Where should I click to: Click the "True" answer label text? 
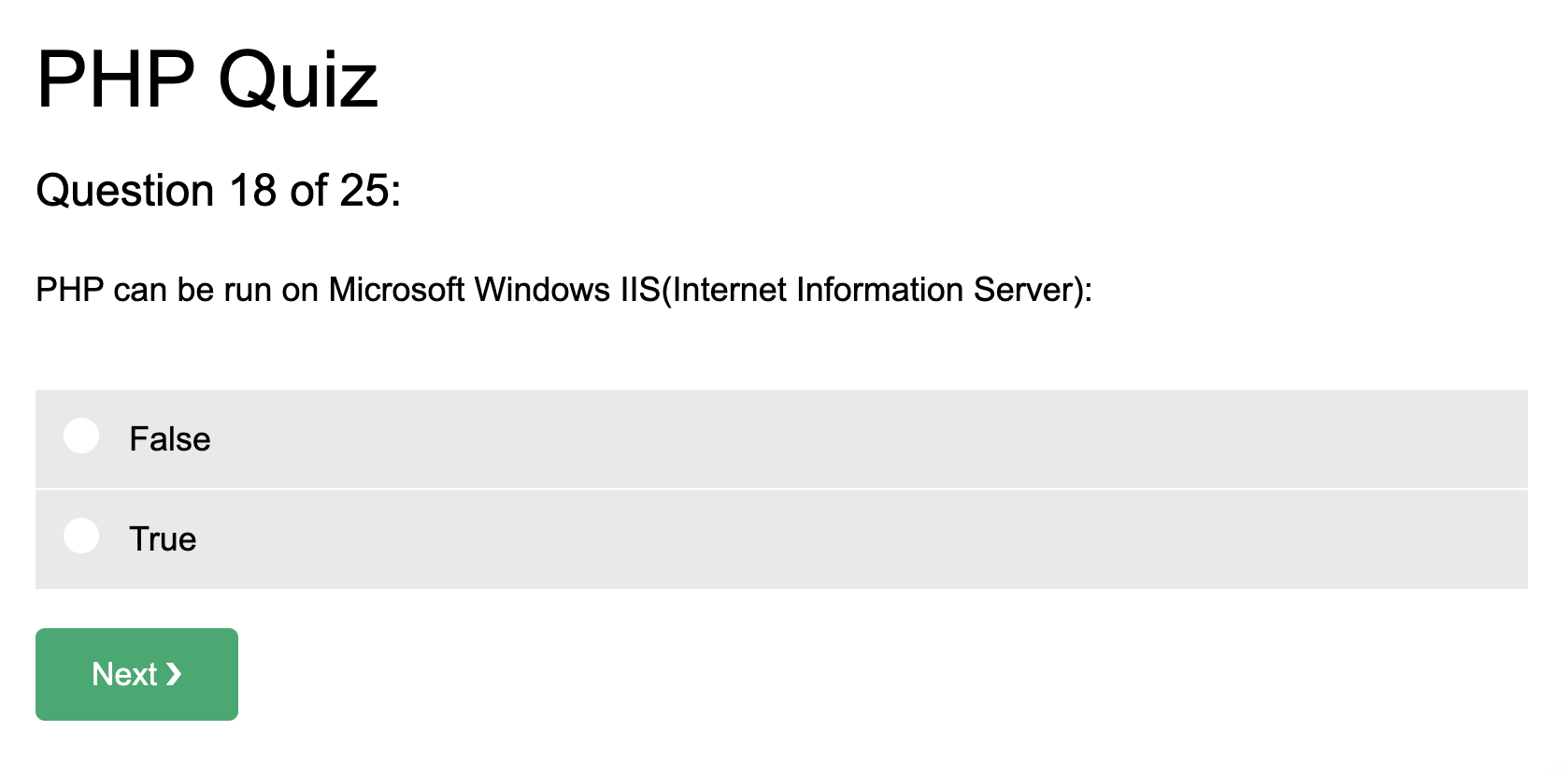pos(163,539)
